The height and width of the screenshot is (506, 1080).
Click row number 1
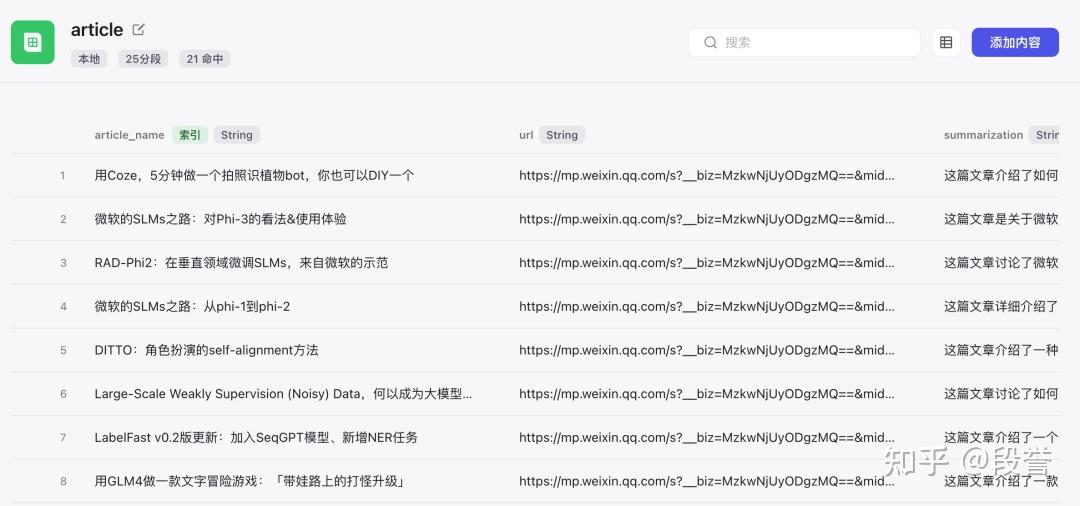point(63,176)
